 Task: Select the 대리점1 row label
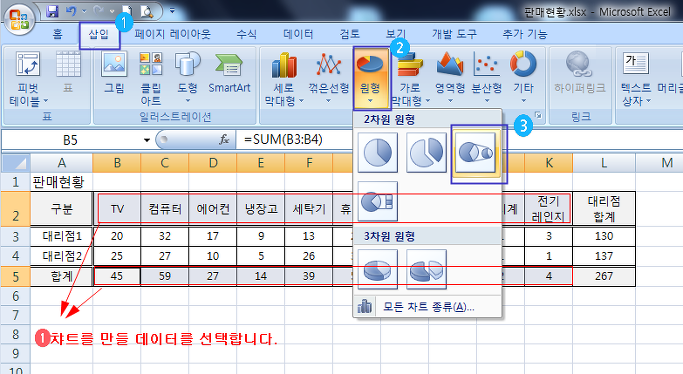pyautogui.click(x=61, y=236)
